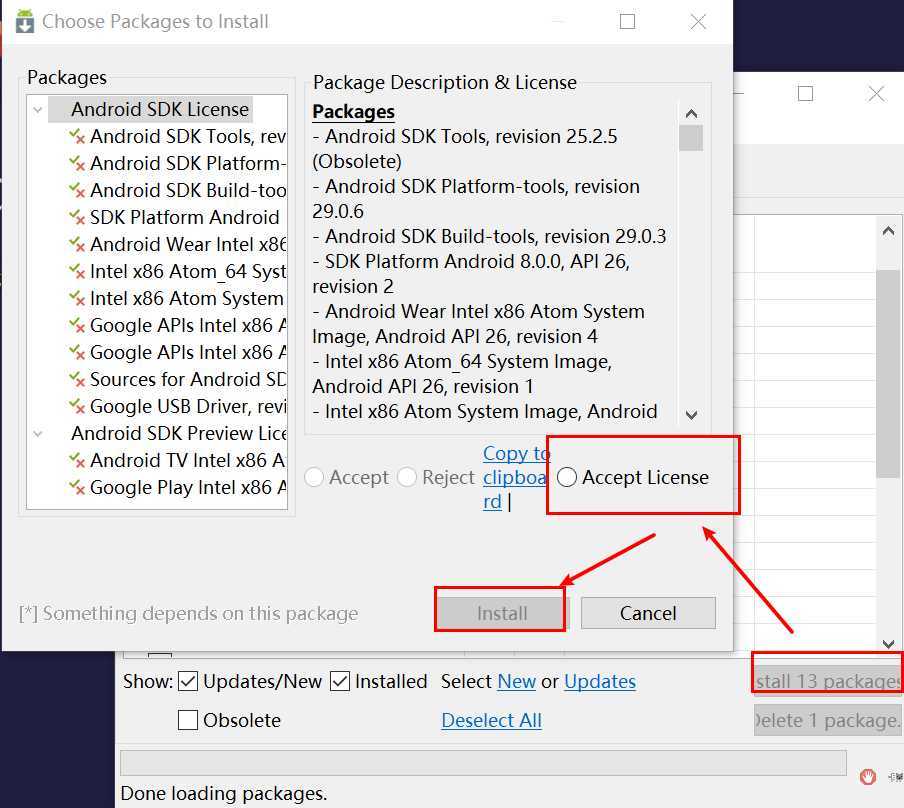Click the Install 13 packages button
The image size is (904, 808).
828,682
